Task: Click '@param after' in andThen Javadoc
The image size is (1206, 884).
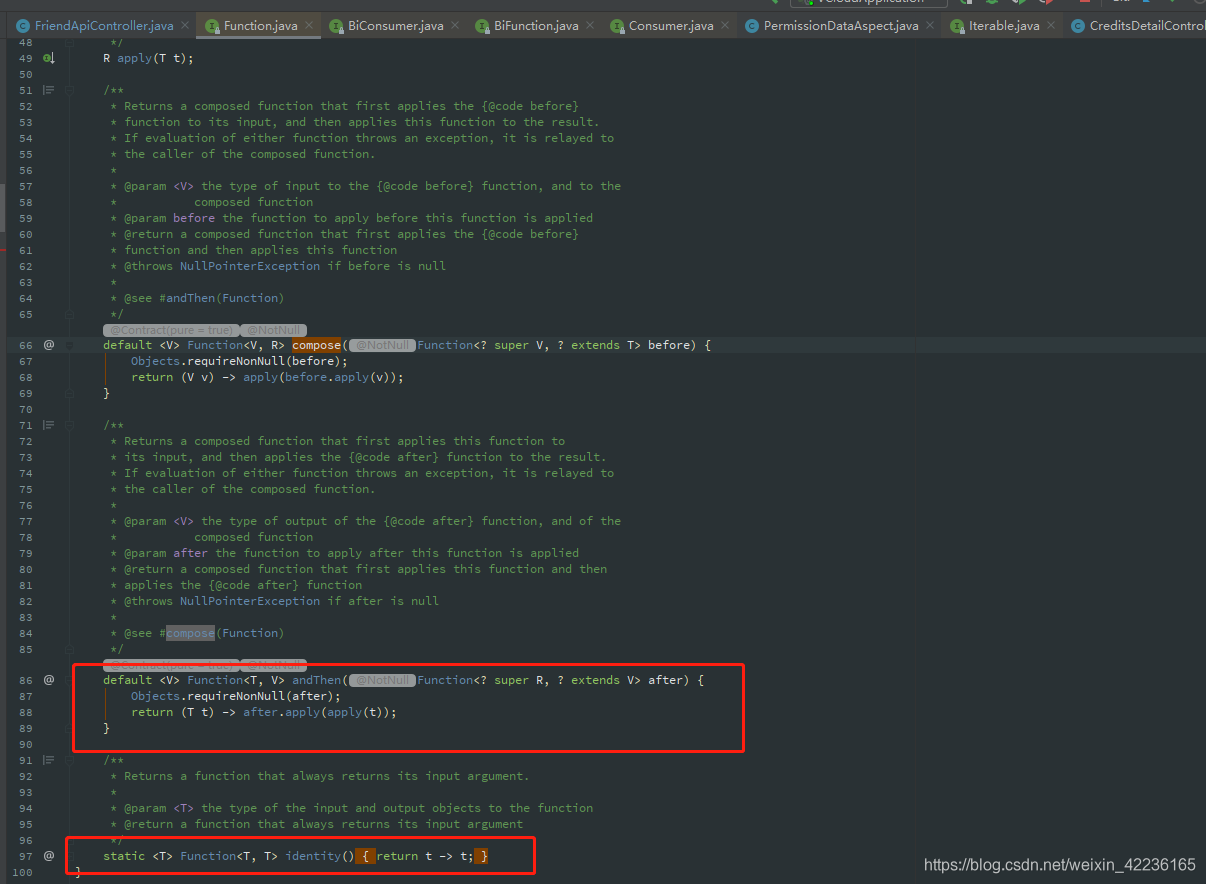Action: [166, 553]
